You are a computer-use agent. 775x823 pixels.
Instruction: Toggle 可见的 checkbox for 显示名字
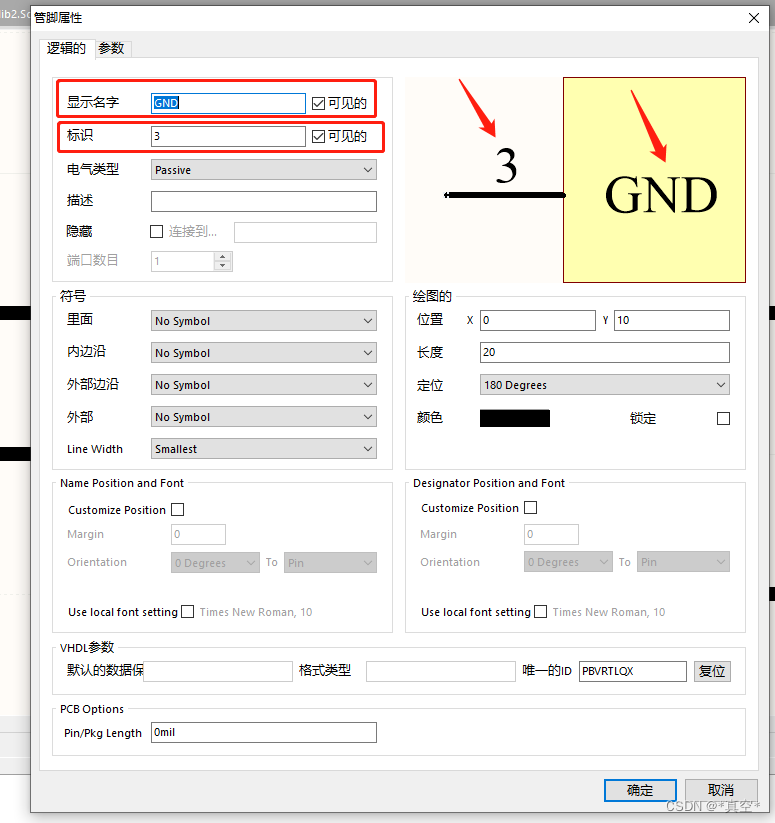[318, 103]
